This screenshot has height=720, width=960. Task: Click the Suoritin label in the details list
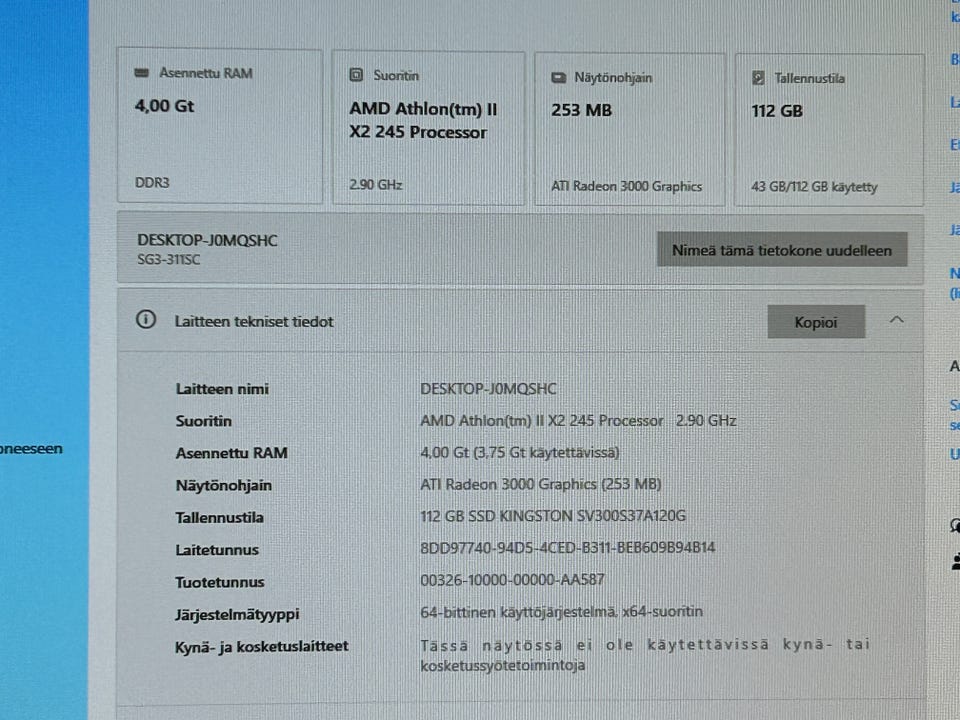[x=203, y=421]
